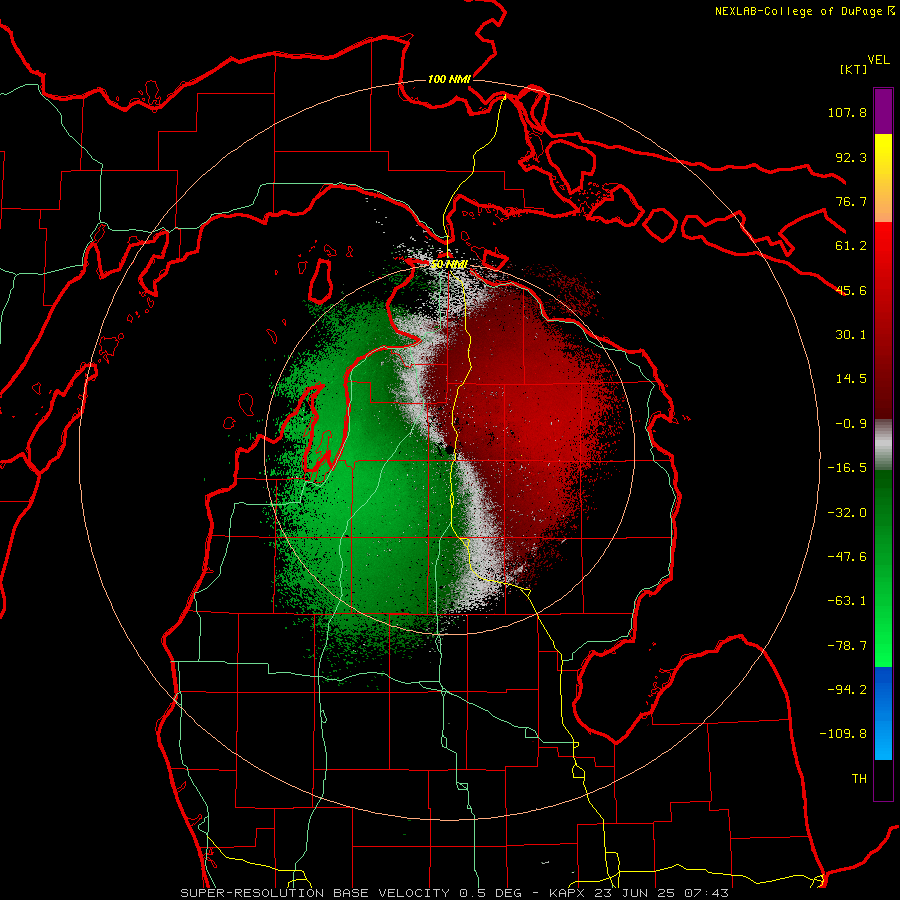The width and height of the screenshot is (900, 900).
Task: Click the TH legend label
Action: point(859,779)
